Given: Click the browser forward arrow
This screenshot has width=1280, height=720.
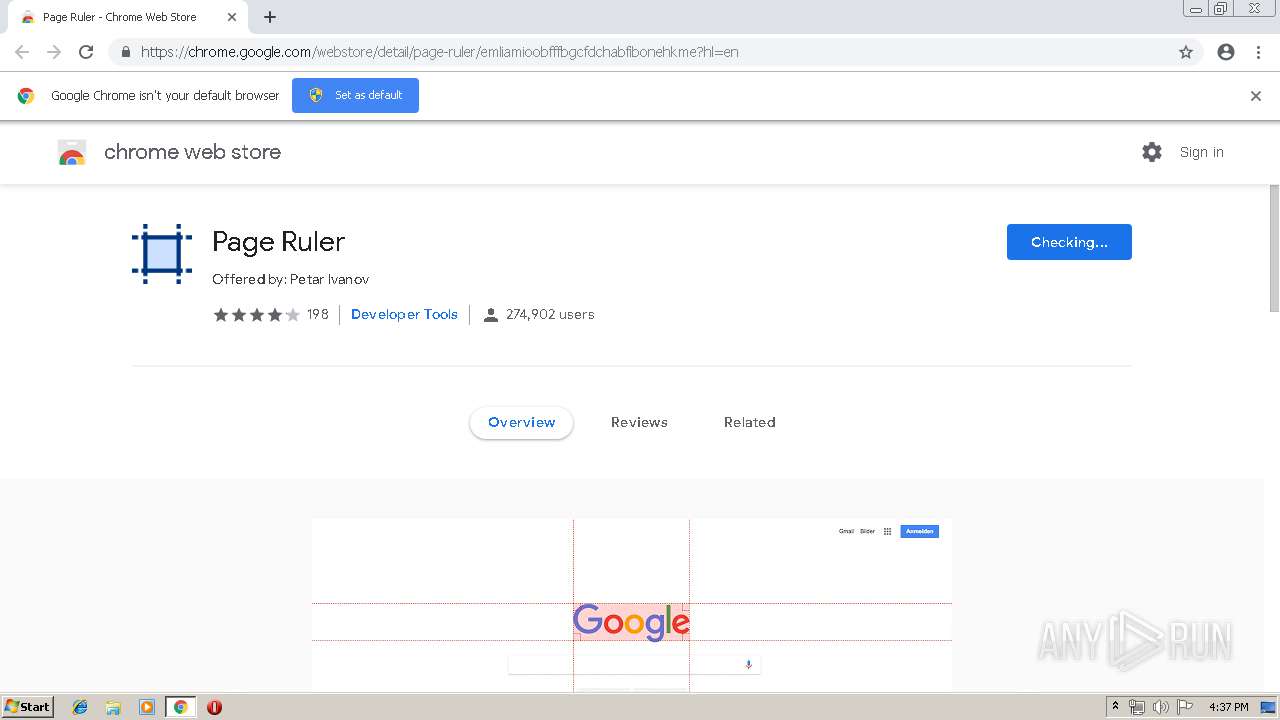Looking at the screenshot, I should pyautogui.click(x=54, y=52).
